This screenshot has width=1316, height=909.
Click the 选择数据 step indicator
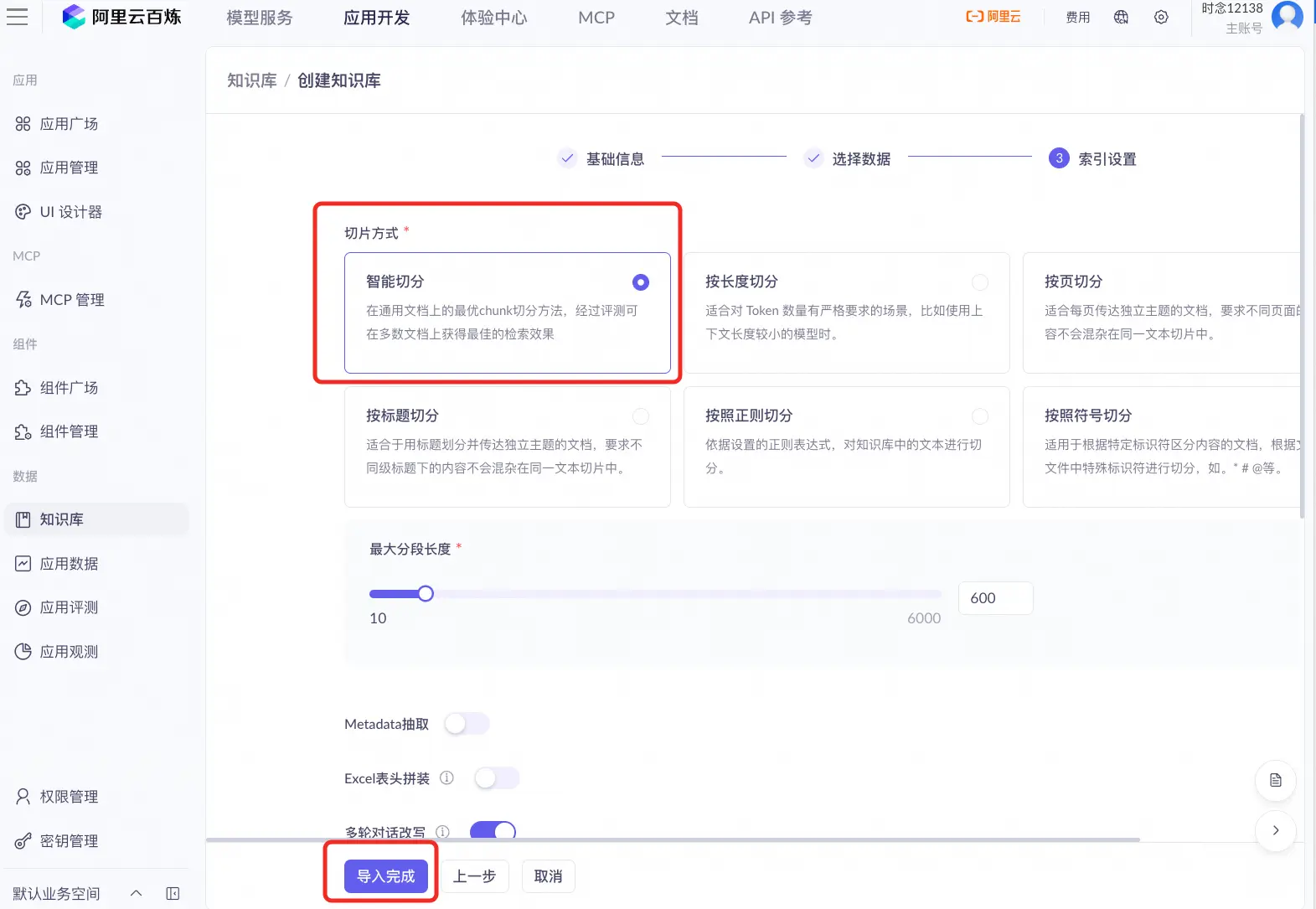click(848, 159)
